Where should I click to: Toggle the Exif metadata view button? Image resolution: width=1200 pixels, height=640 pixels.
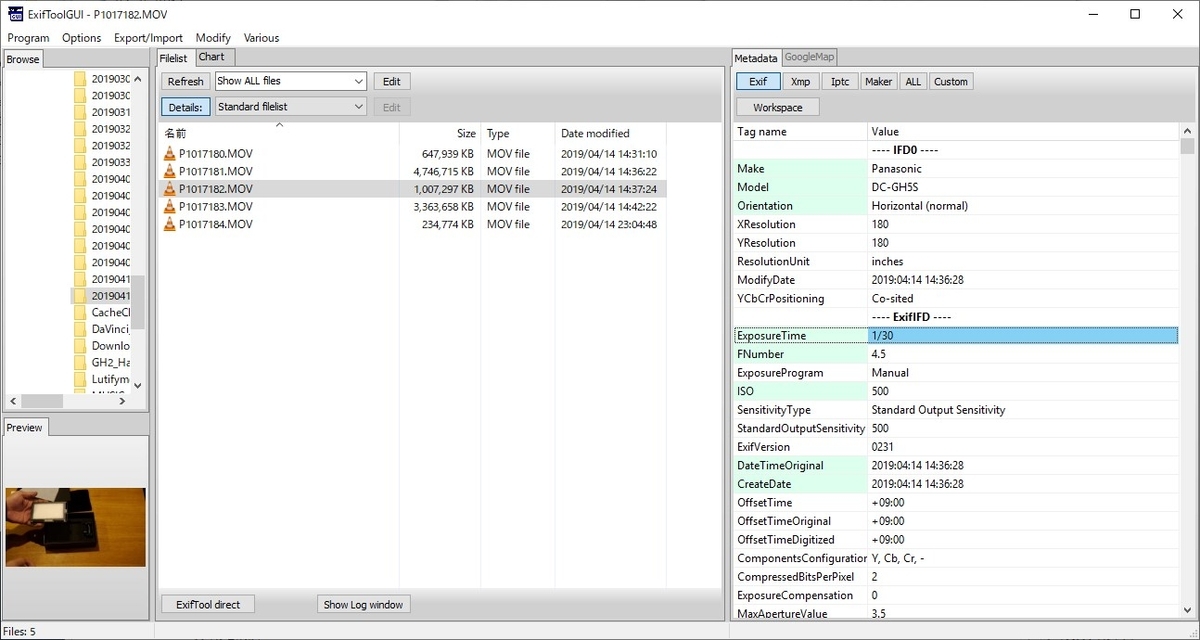tap(758, 82)
